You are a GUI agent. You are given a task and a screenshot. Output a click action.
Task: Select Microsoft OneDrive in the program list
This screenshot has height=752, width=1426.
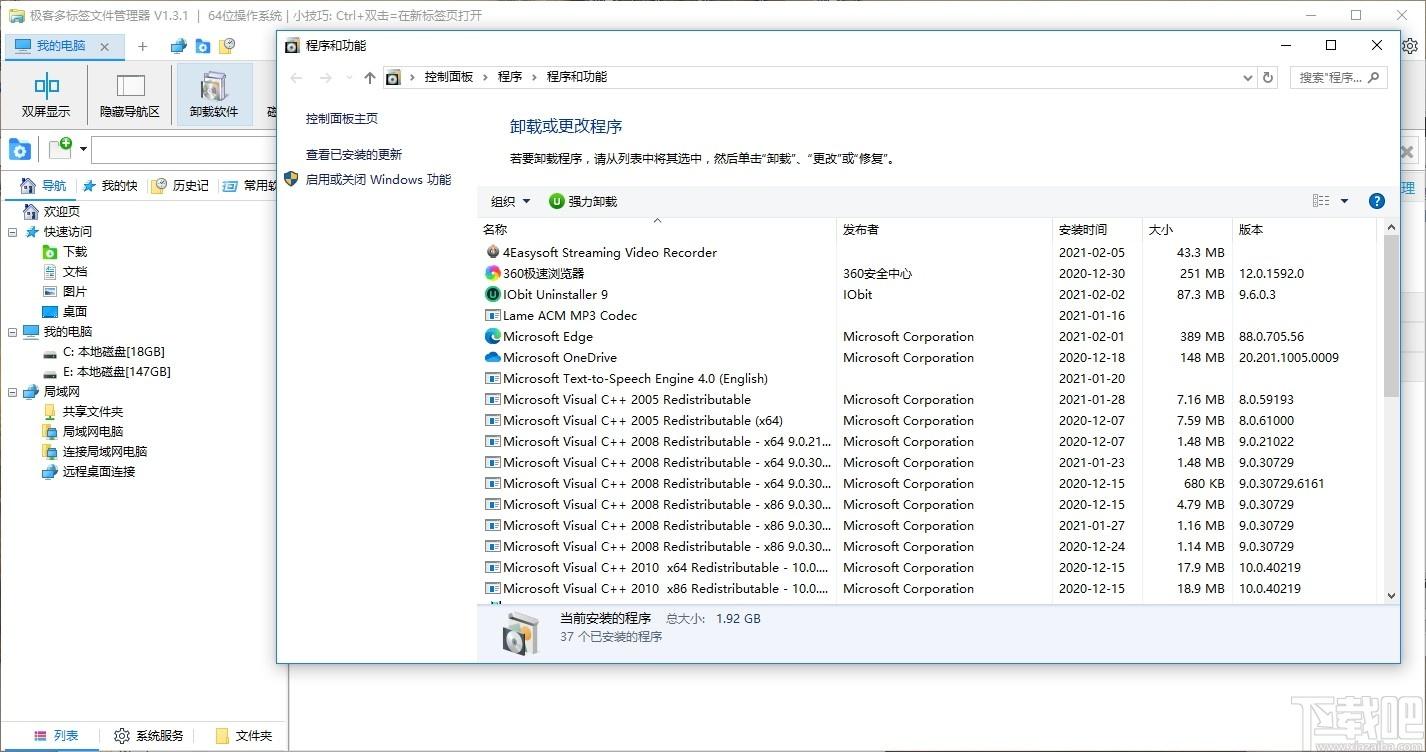930,358
